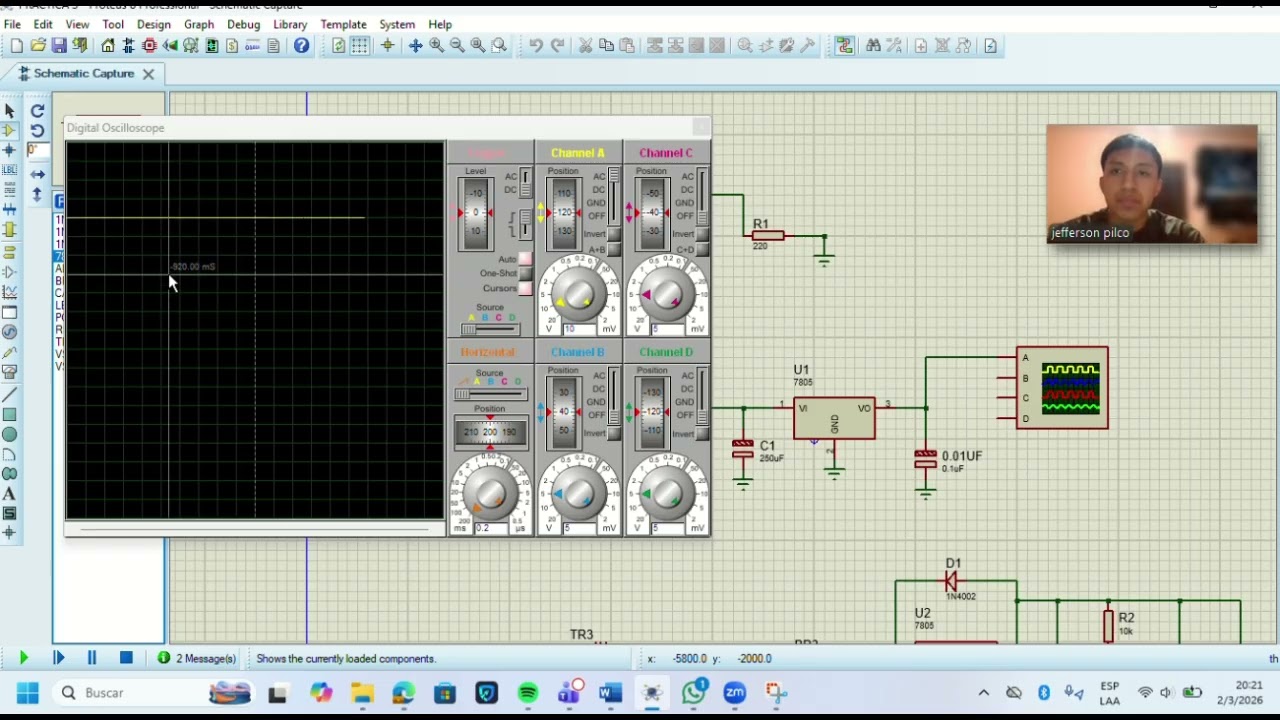Select the Schematic Capture tab
The image size is (1280, 720).
click(84, 74)
